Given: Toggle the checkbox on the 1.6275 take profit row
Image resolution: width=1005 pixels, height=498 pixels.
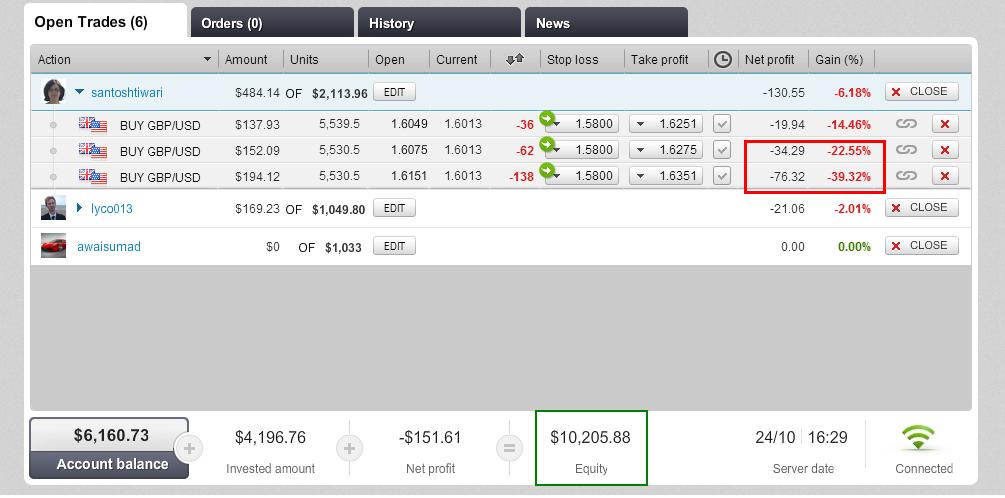Looking at the screenshot, I should coord(722,150).
